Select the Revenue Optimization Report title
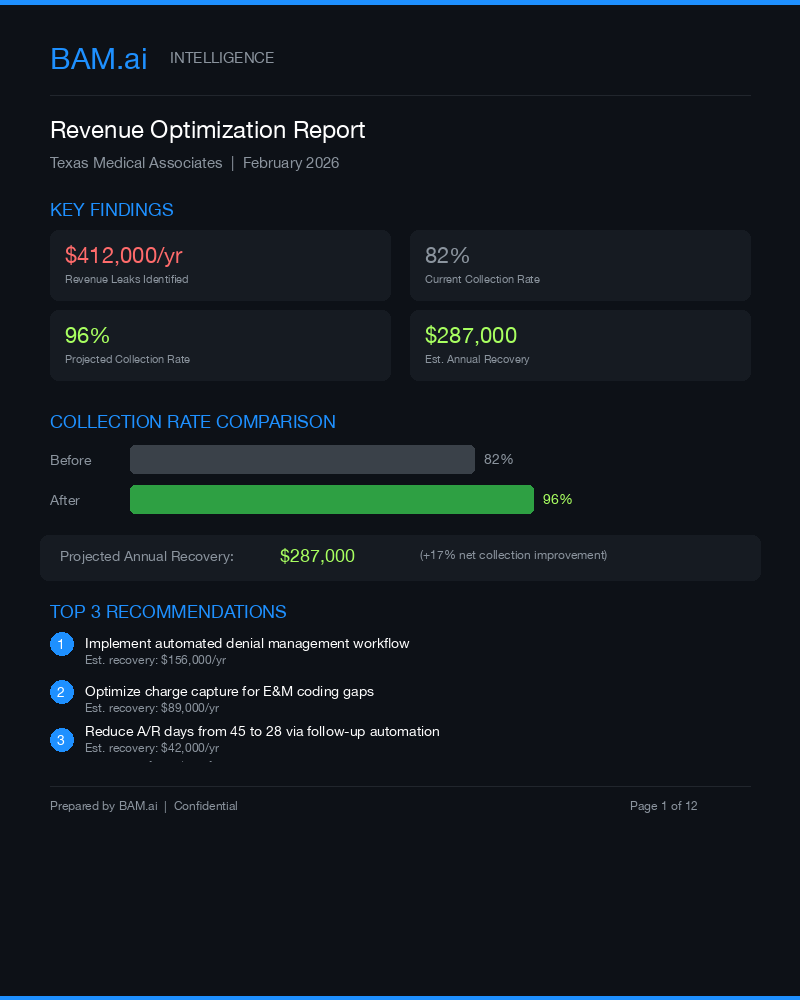 [x=208, y=130]
